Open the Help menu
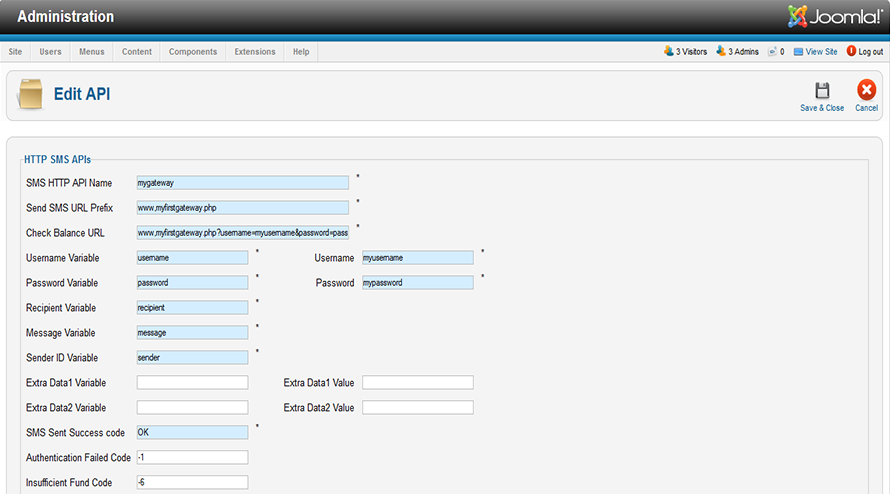890x494 pixels. pyautogui.click(x=301, y=52)
